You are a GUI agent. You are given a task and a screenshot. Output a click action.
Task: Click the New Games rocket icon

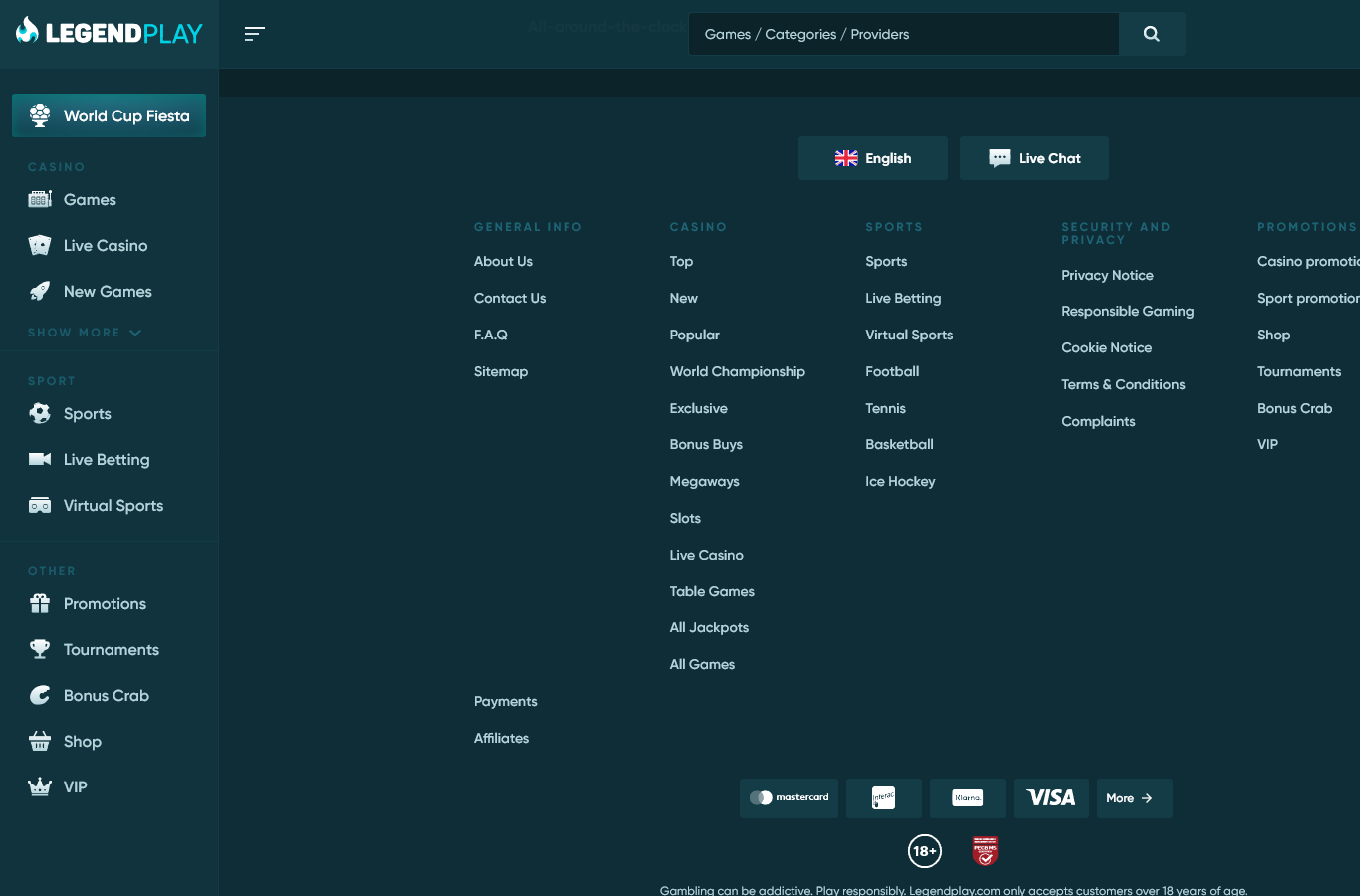pos(40,291)
